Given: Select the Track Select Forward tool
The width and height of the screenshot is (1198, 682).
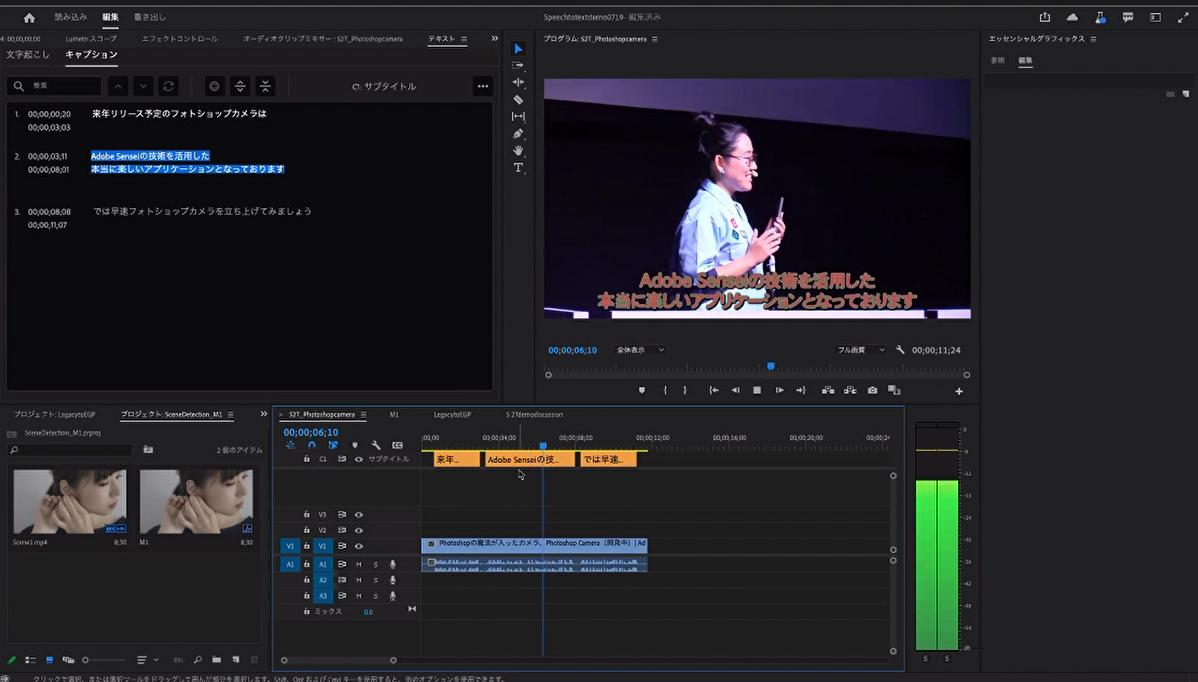Looking at the screenshot, I should [518, 66].
